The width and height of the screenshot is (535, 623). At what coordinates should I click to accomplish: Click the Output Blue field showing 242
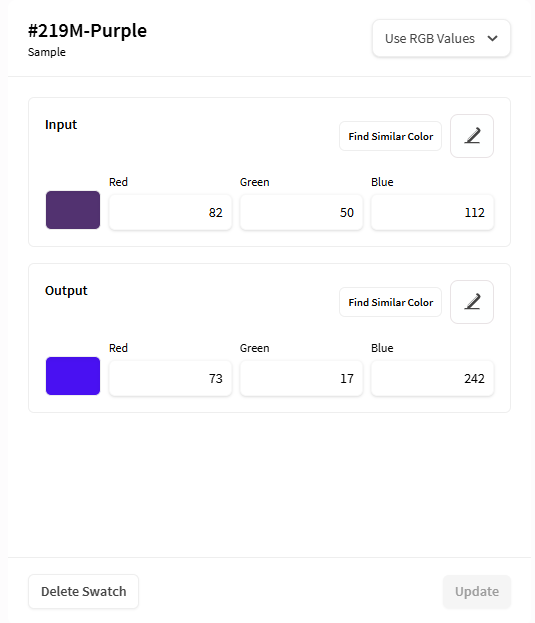(x=433, y=379)
